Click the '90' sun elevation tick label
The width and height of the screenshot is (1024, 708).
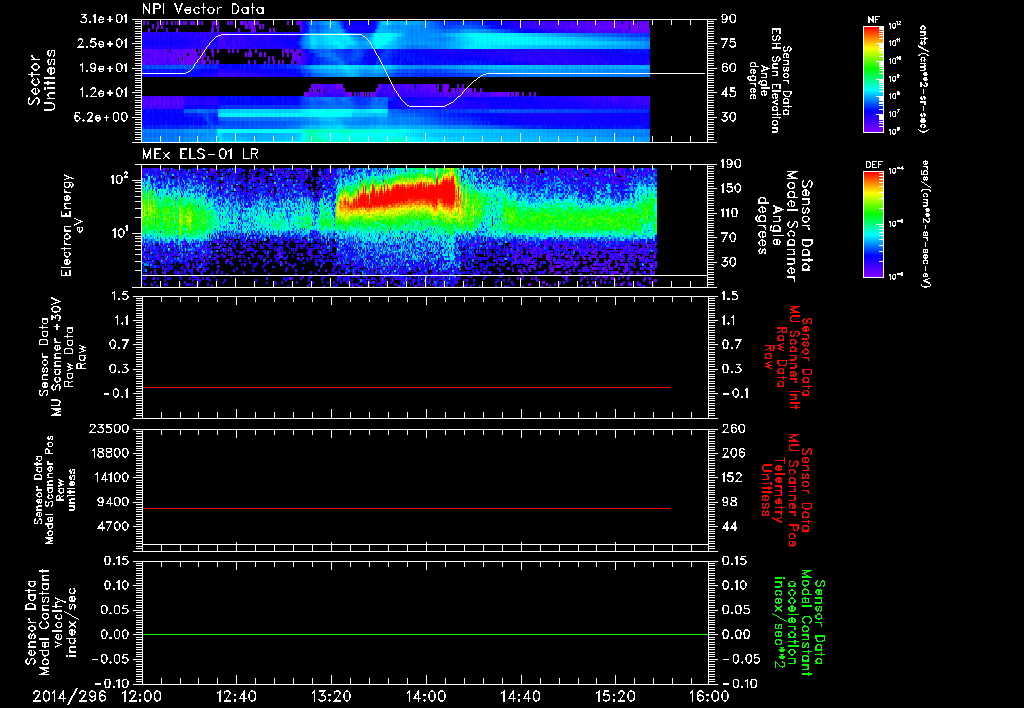point(728,18)
